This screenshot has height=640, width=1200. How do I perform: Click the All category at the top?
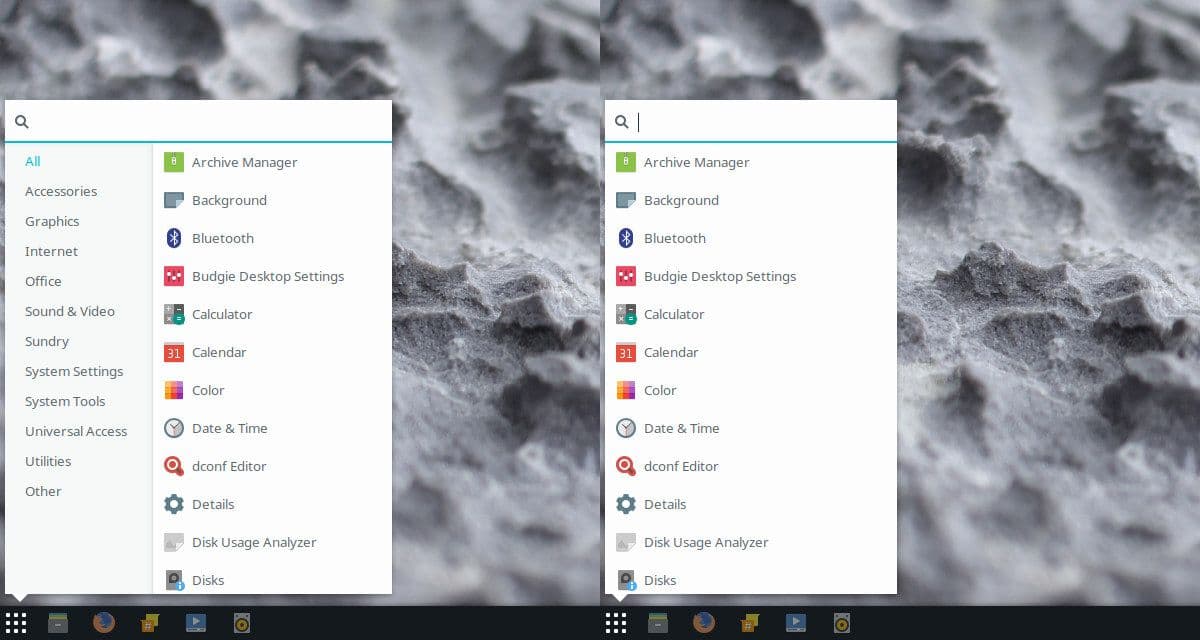[x=33, y=161]
